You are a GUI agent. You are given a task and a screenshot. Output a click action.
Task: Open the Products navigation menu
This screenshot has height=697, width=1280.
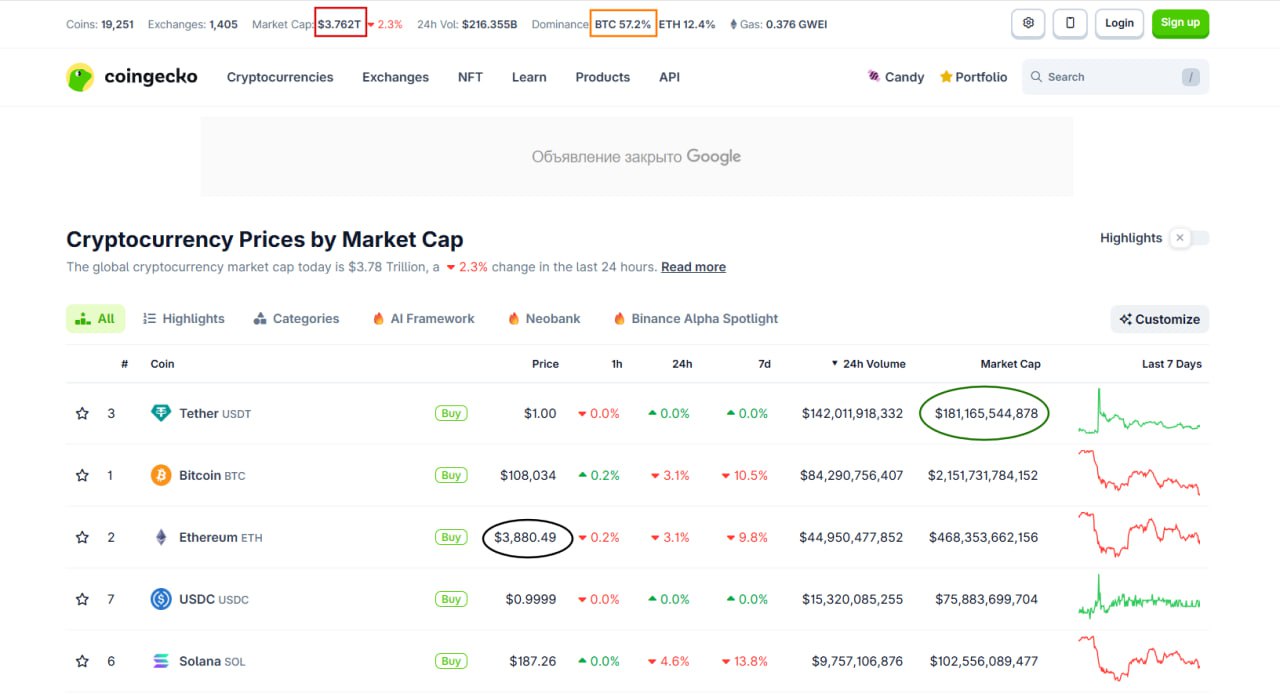tap(602, 77)
